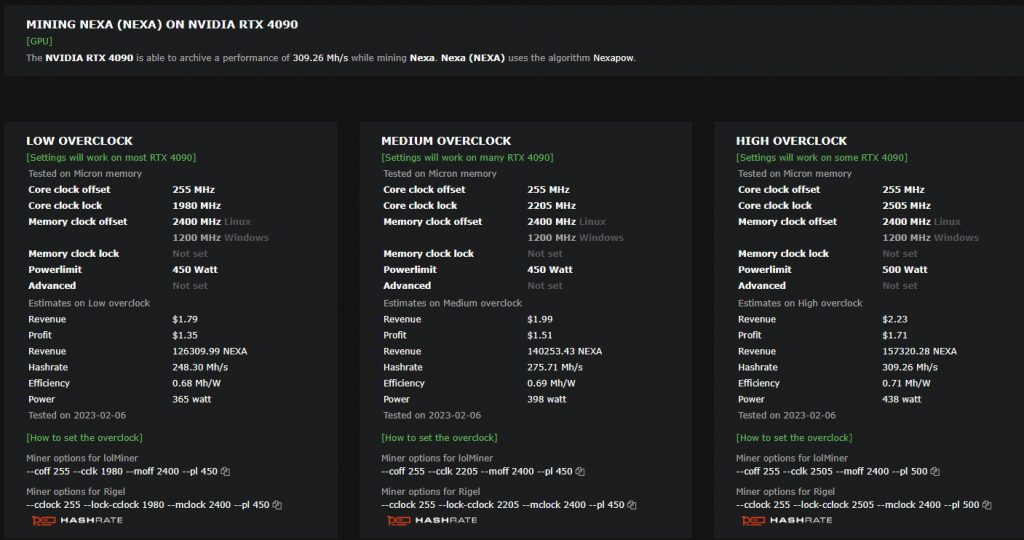Copy Rigel options for Medium overclock

(632, 505)
